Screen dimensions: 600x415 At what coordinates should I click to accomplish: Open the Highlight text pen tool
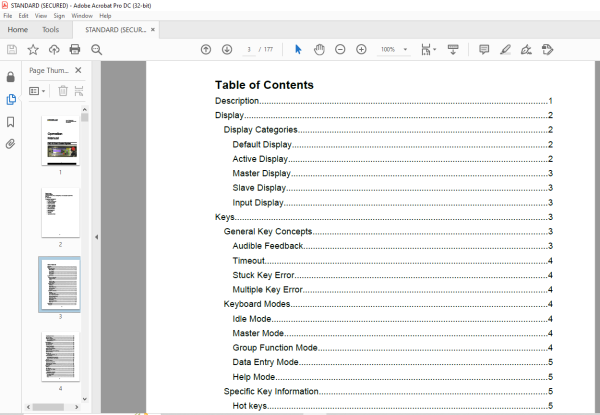(505, 49)
